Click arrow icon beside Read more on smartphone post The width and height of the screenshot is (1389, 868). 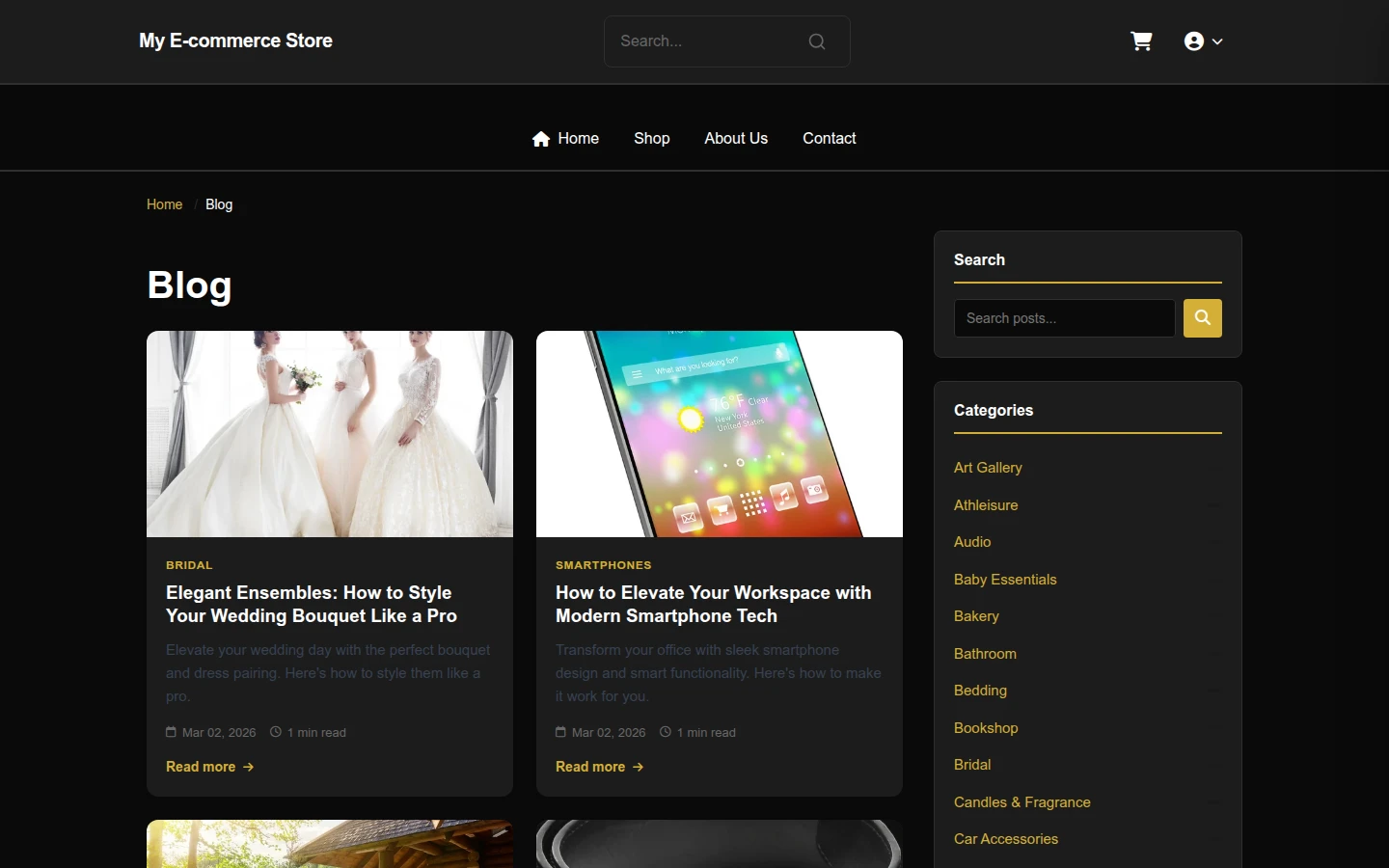click(x=639, y=767)
